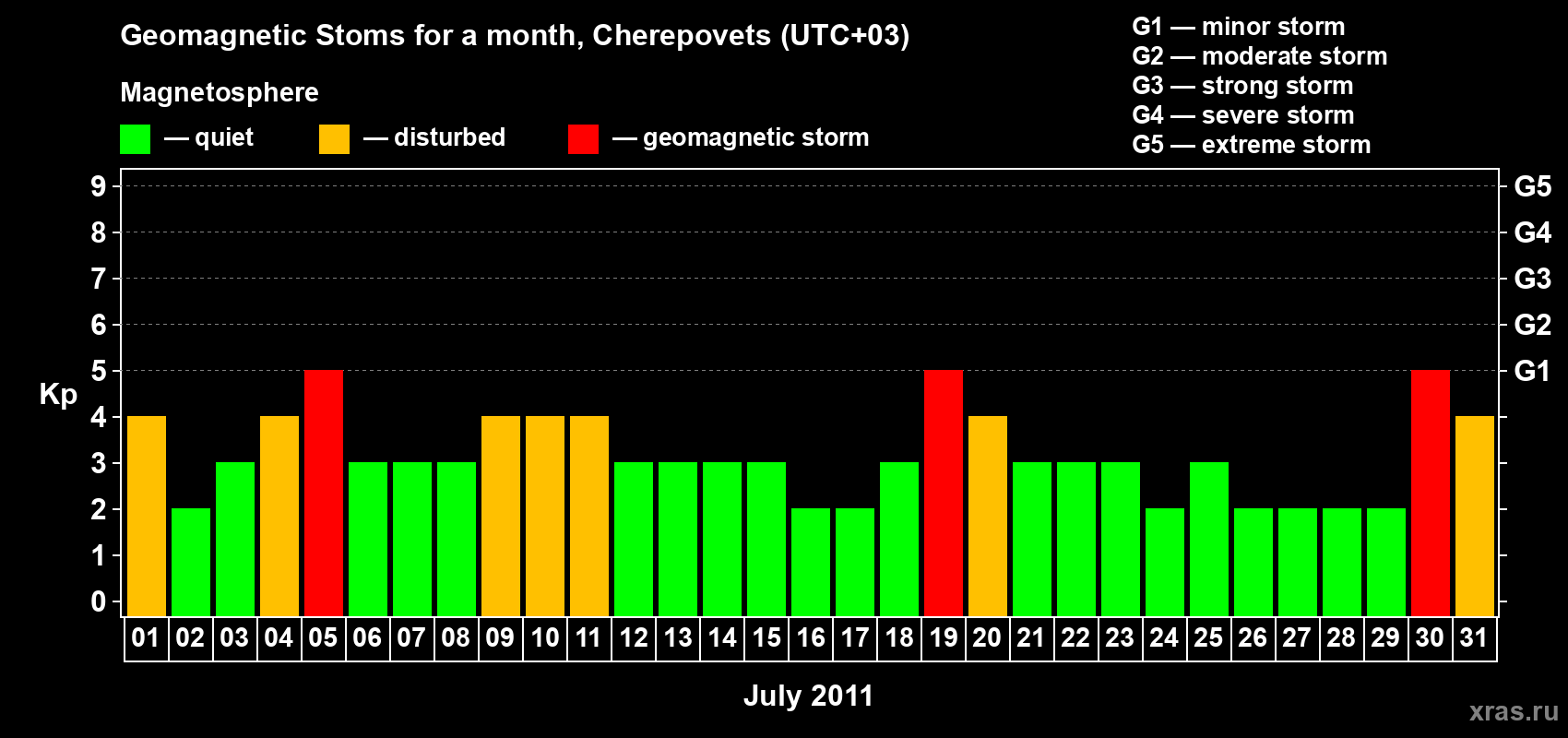This screenshot has height=738, width=1568.
Task: Click the green bar for day 25
Action: (x=1209, y=539)
